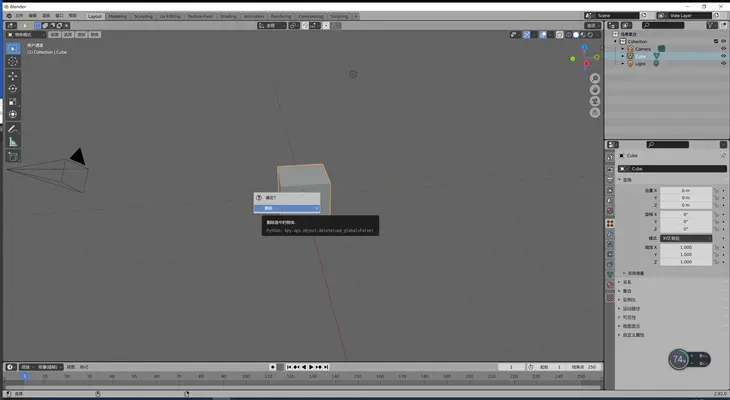This screenshot has width=730, height=400.
Task: Open the outliner filter funnel dropdown
Action: click(711, 25)
